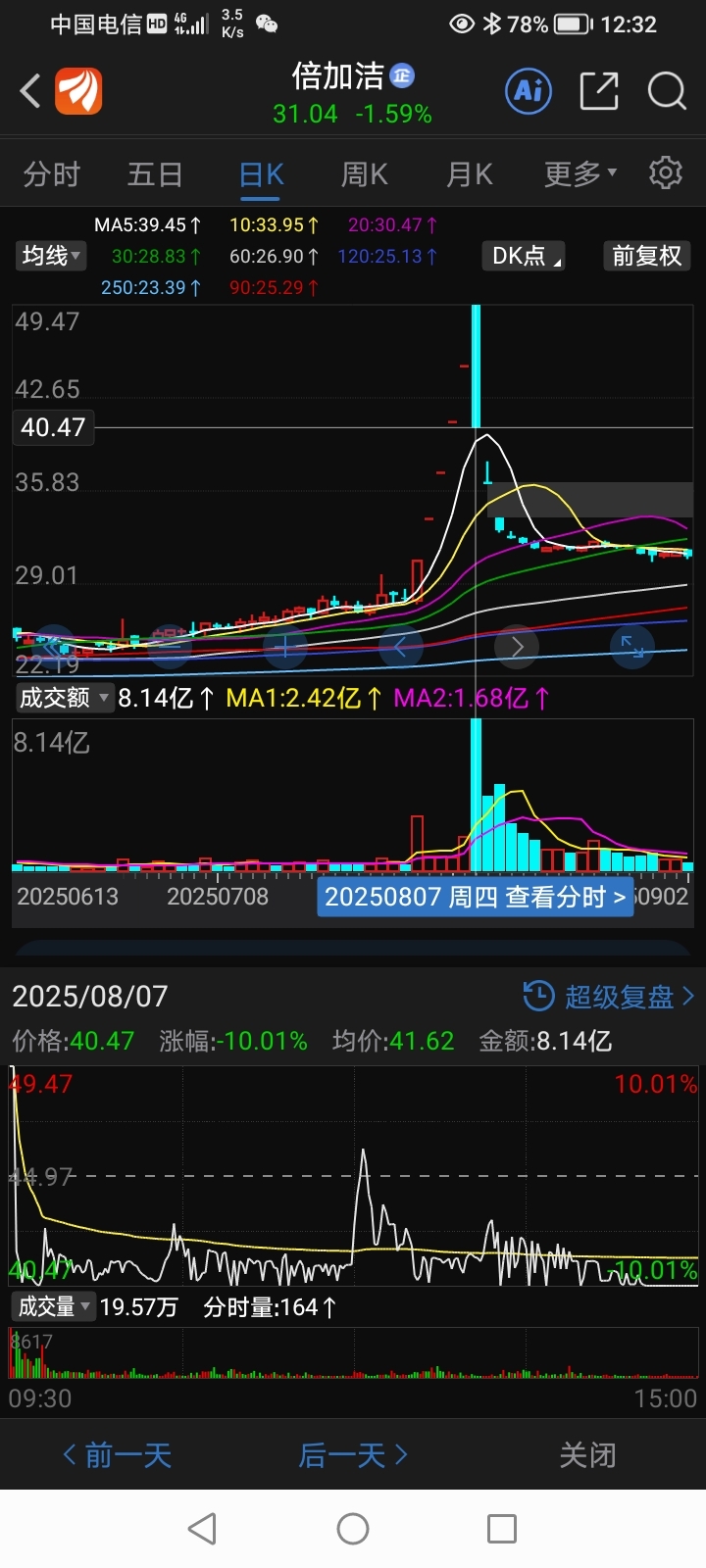Tap the 超级复盘 clock icon

coord(538,997)
